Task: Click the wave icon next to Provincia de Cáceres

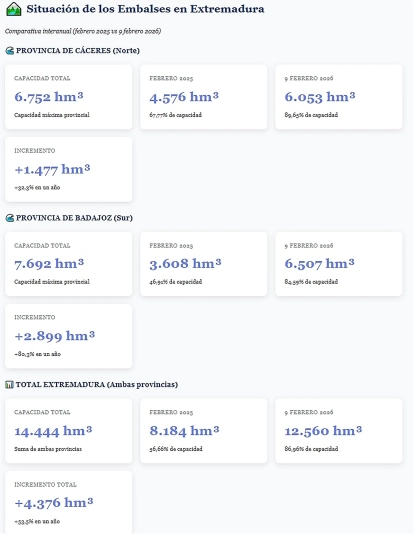Action: [x=10, y=51]
